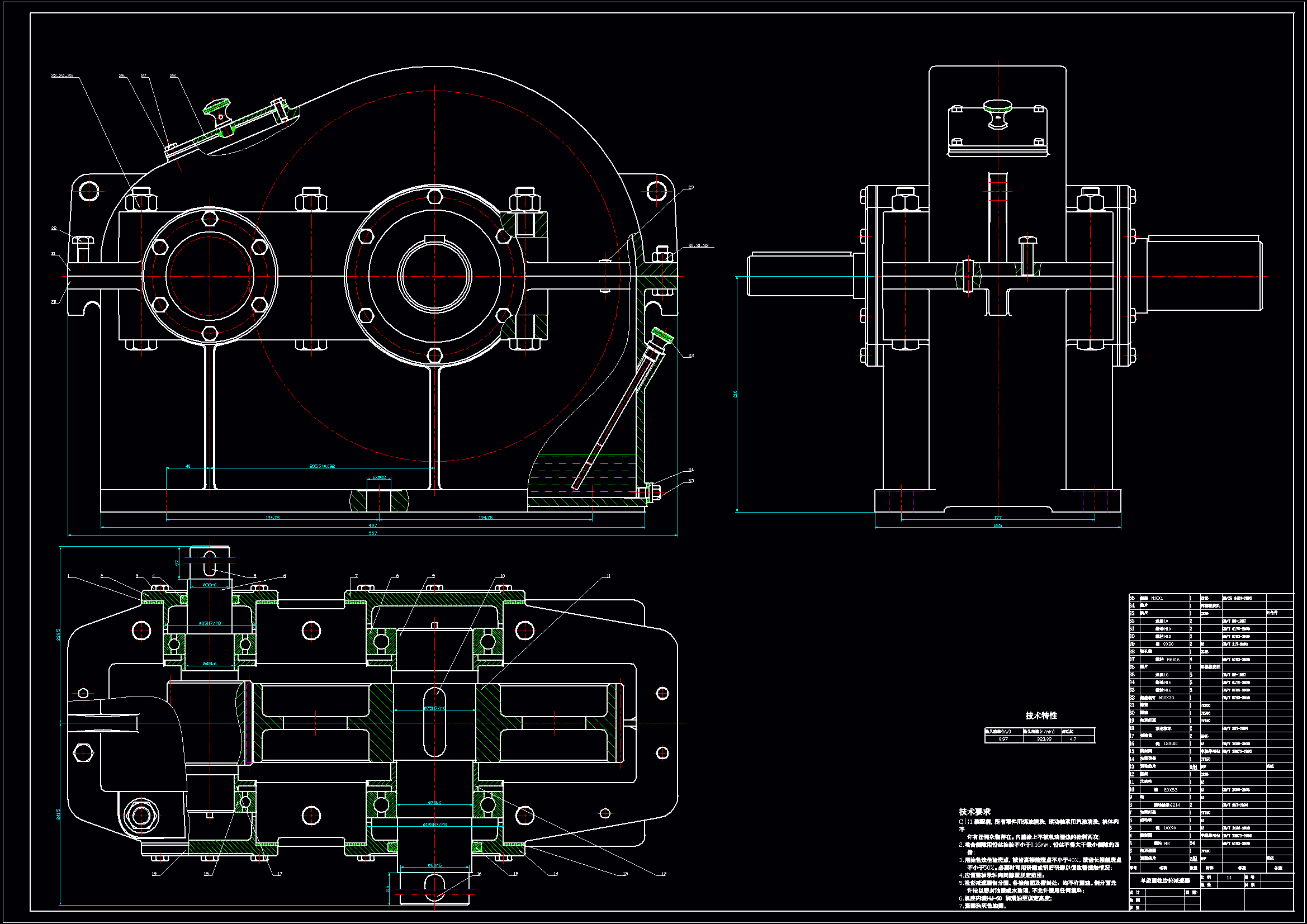
Task: Select the 4.7 transmission ratio value cell
Action: point(1073,739)
